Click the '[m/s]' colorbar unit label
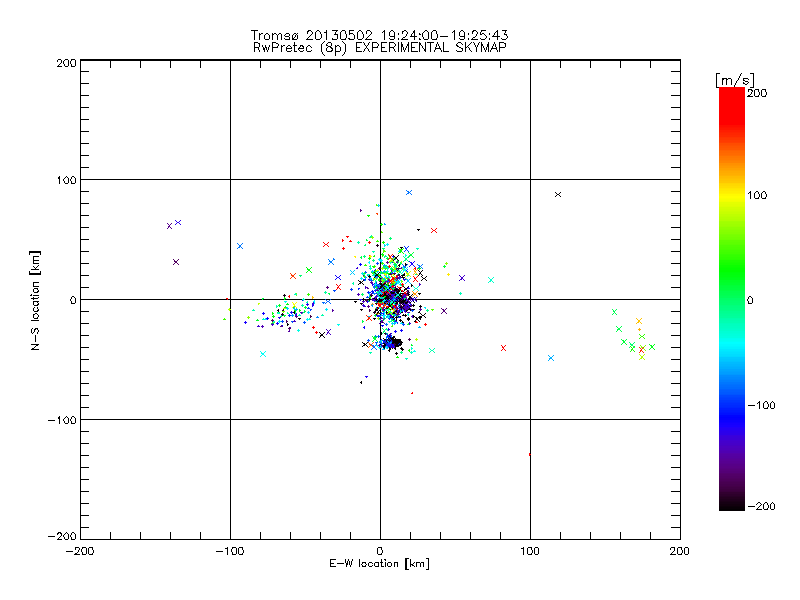Screen dimensions: 800x600 (735, 80)
